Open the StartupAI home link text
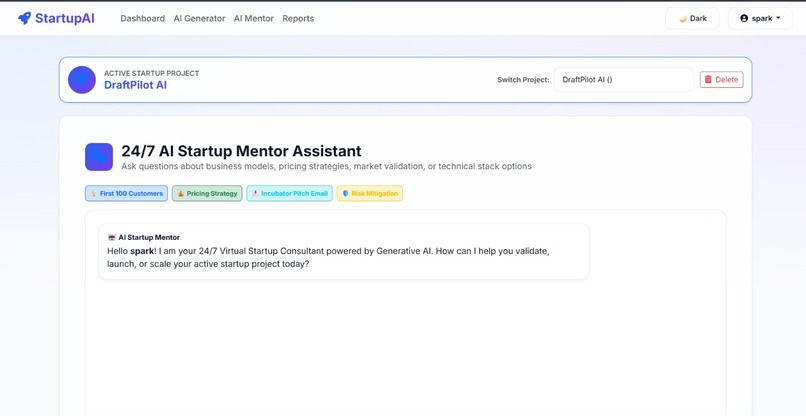The height and width of the screenshot is (416, 806). [x=65, y=19]
